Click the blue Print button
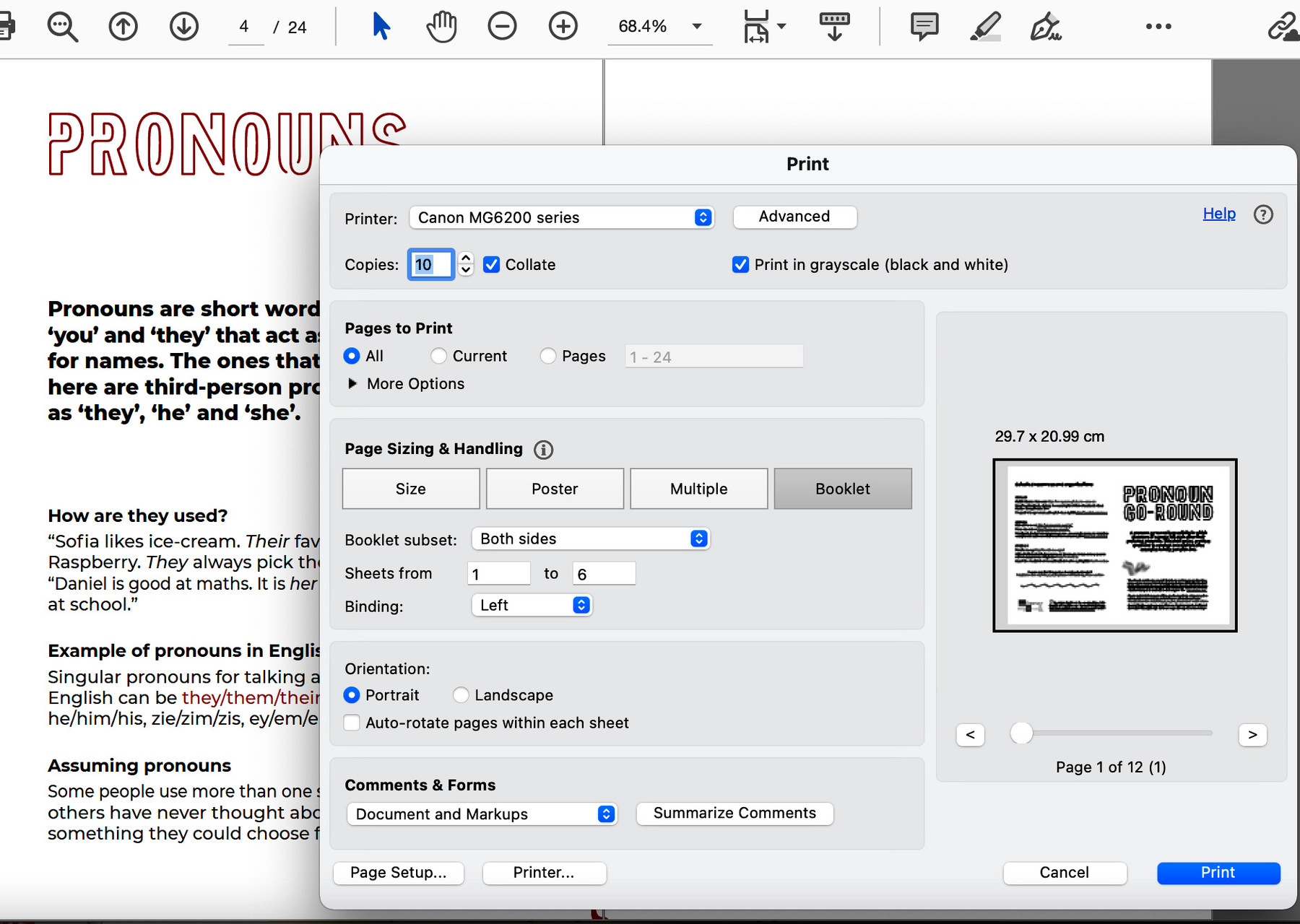This screenshot has width=1300, height=924. pos(1218,873)
